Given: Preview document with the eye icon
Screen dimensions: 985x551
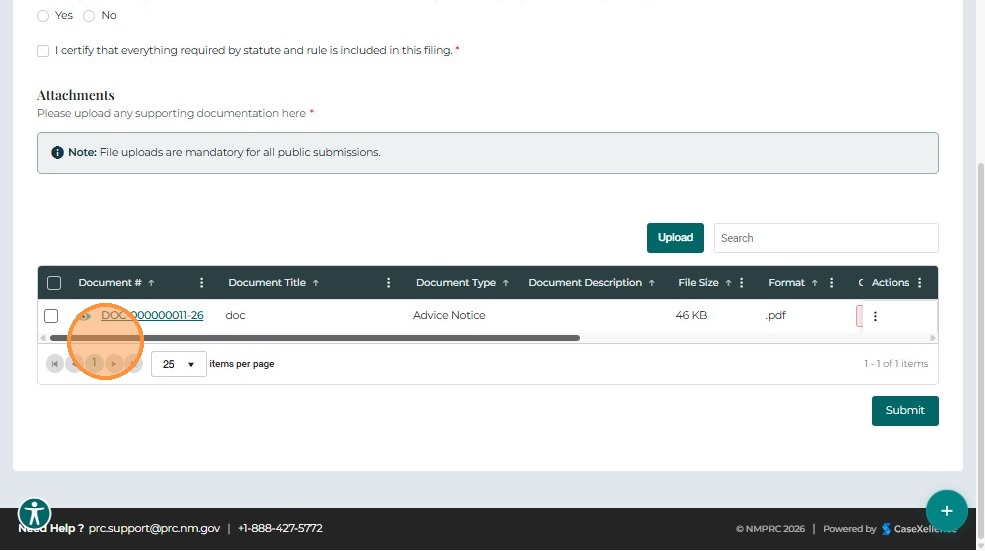Looking at the screenshot, I should (x=84, y=316).
